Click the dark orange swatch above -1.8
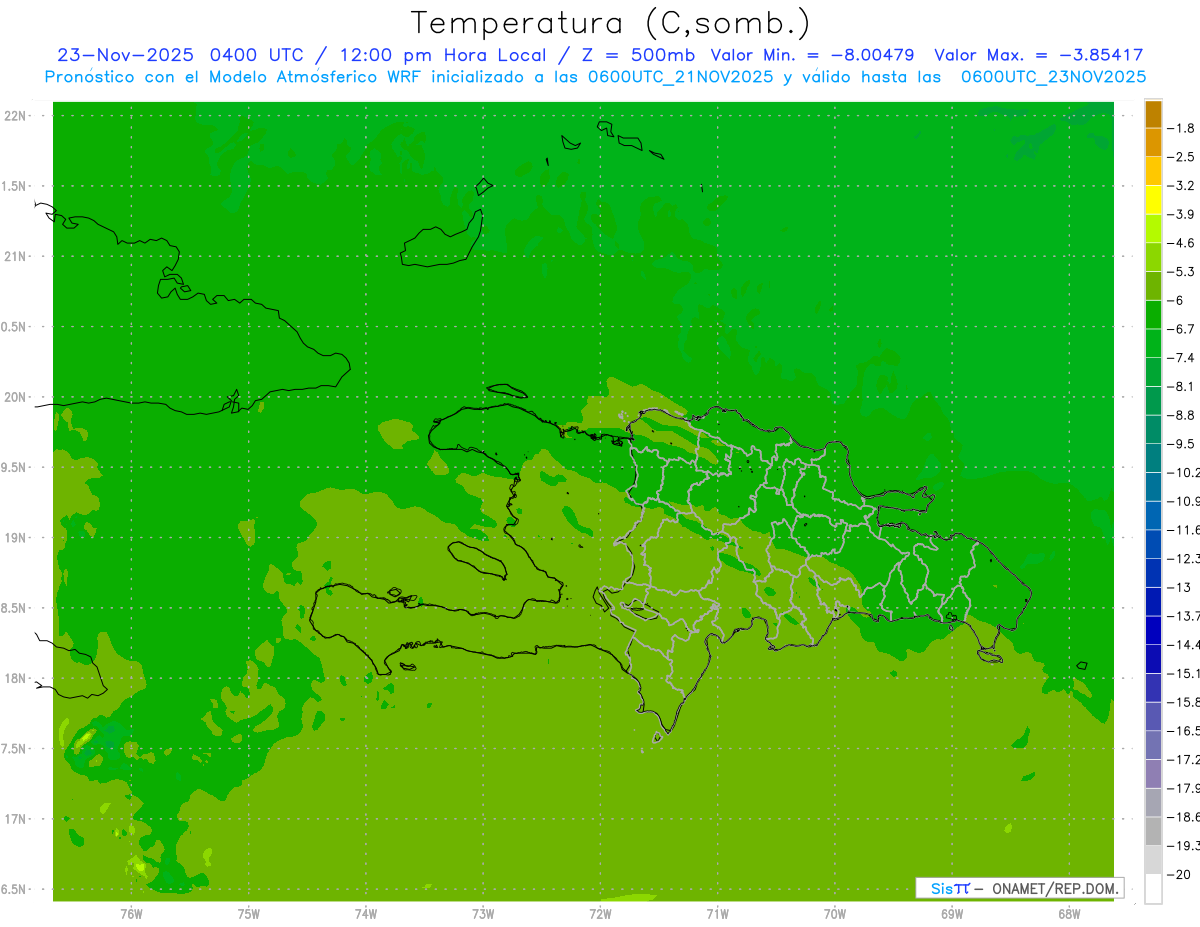The height and width of the screenshot is (927, 1200). point(1153,114)
